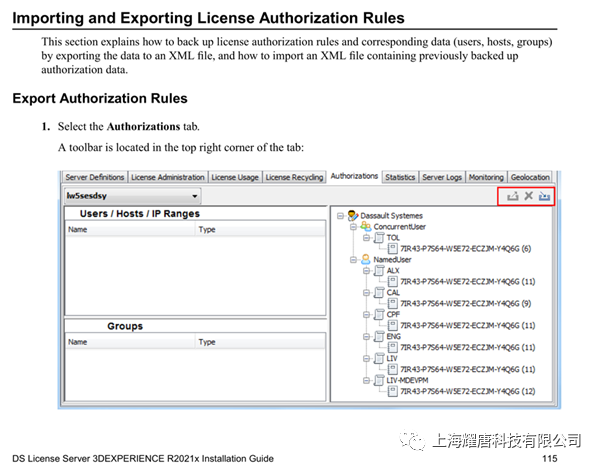Collapse the NamedUser tree node

pyautogui.click(x=353, y=260)
